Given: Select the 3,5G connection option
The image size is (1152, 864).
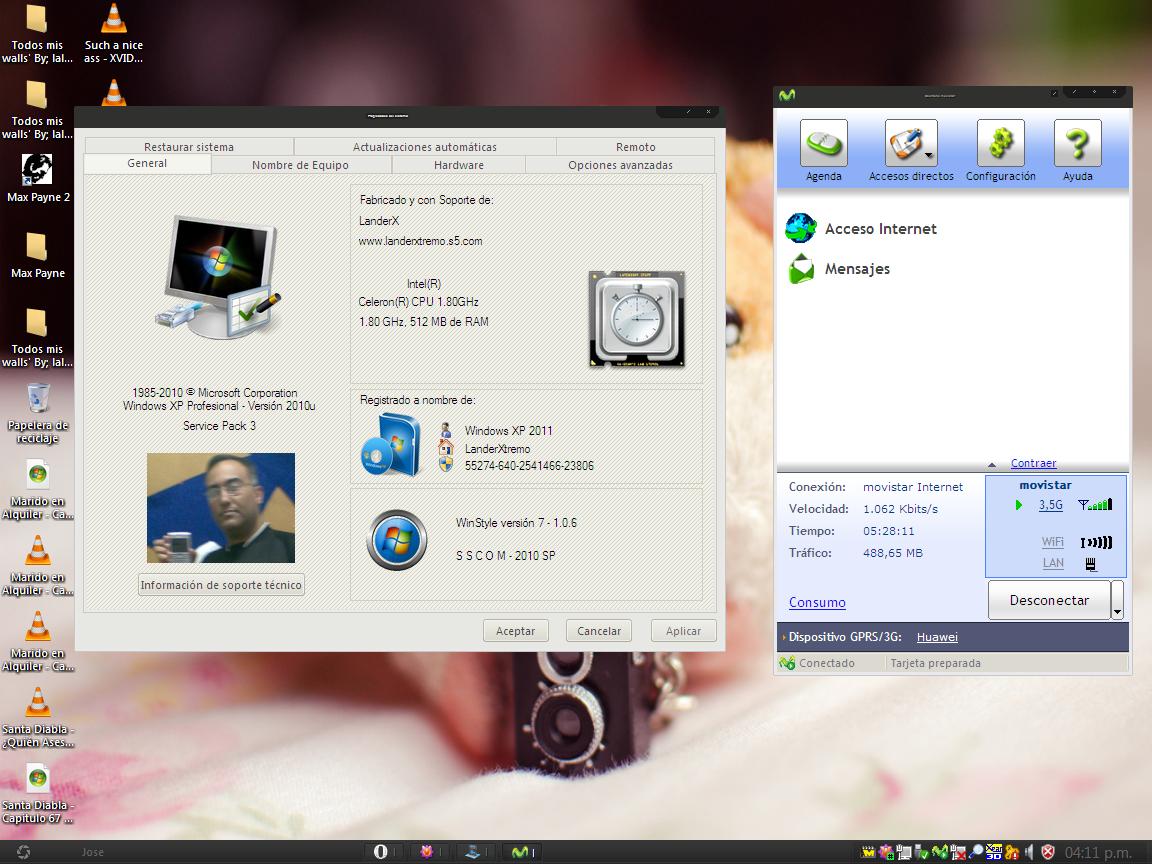Looking at the screenshot, I should pyautogui.click(x=1050, y=505).
